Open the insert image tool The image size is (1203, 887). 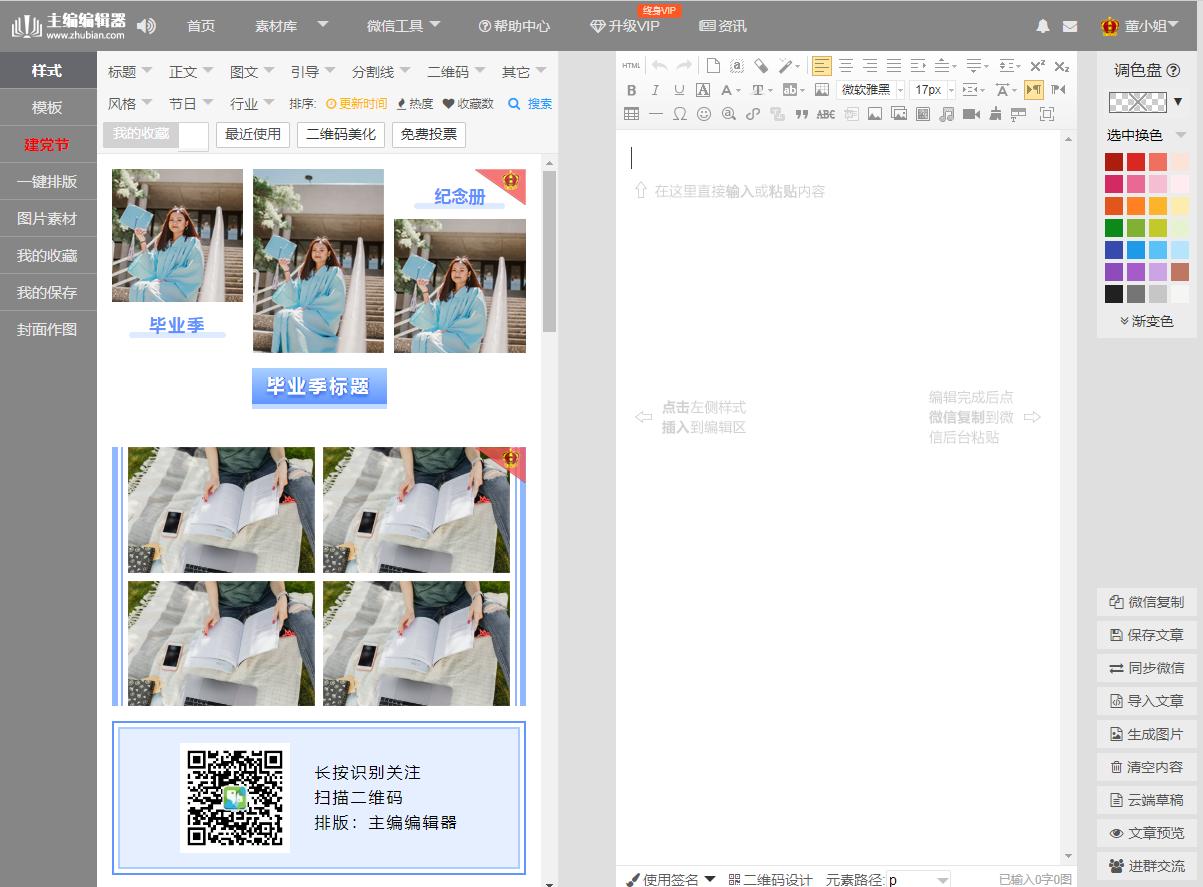pyautogui.click(x=875, y=114)
